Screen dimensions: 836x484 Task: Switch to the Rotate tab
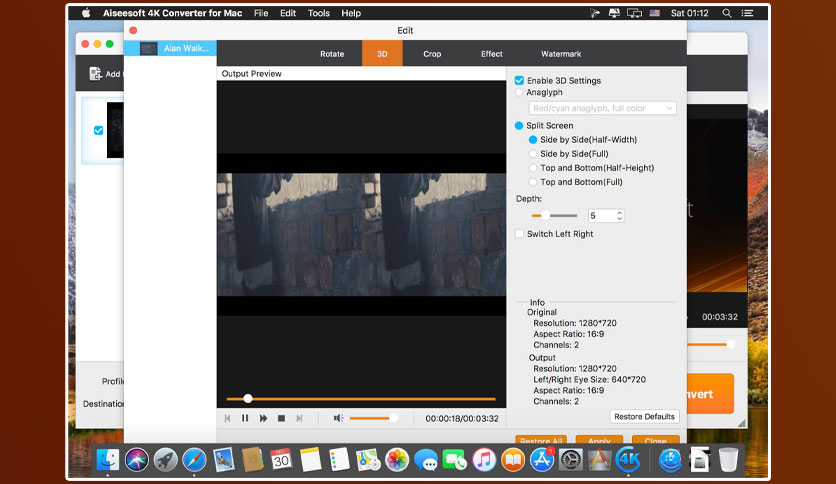(332, 54)
